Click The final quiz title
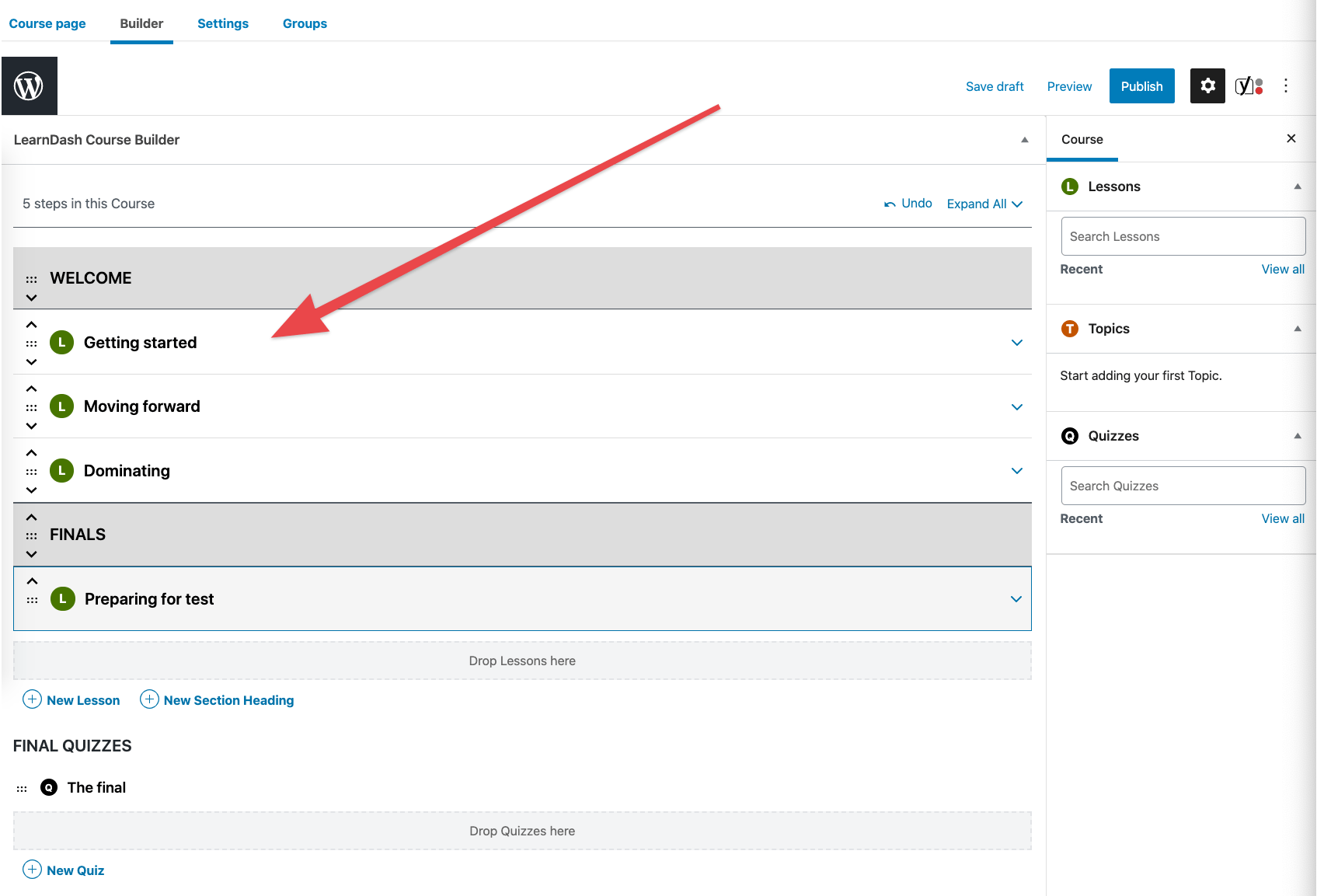This screenshot has height=896, width=1317. (x=96, y=787)
